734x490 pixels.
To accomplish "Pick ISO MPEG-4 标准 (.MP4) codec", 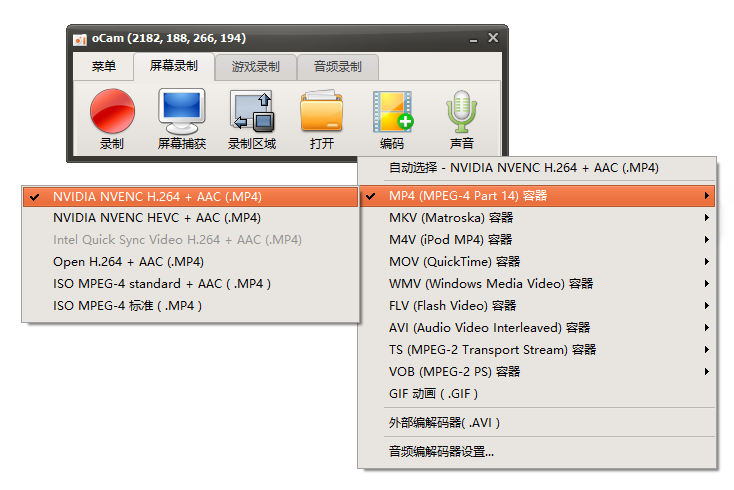I will tap(191, 306).
